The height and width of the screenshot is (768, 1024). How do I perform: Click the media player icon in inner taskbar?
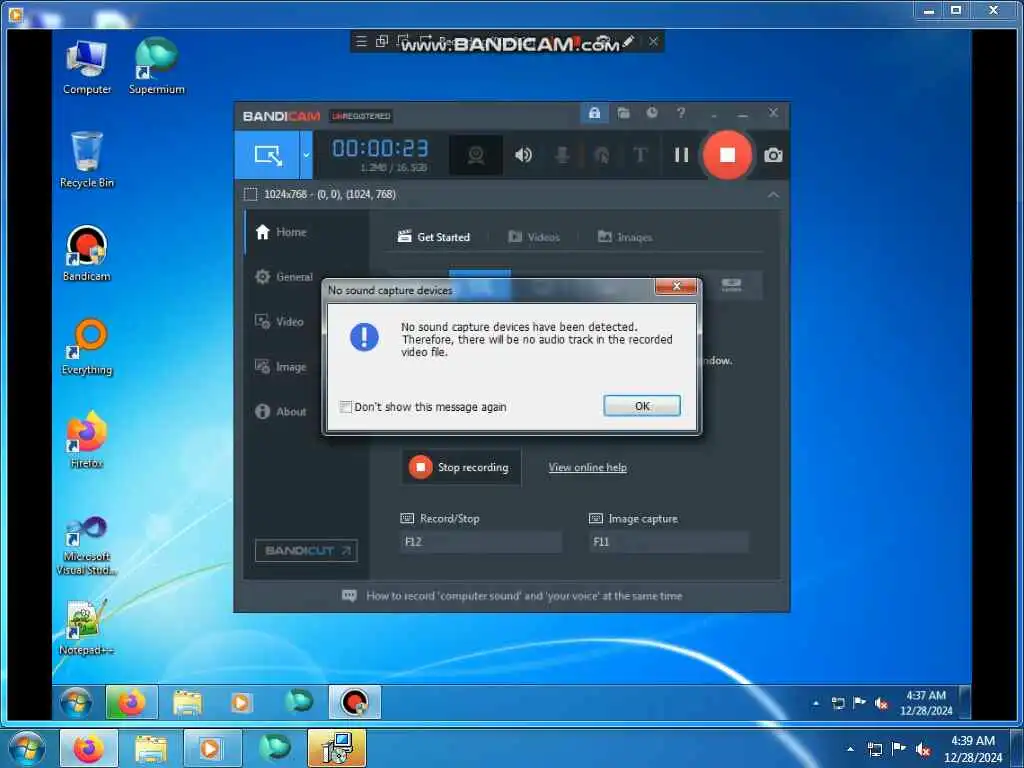(x=241, y=703)
